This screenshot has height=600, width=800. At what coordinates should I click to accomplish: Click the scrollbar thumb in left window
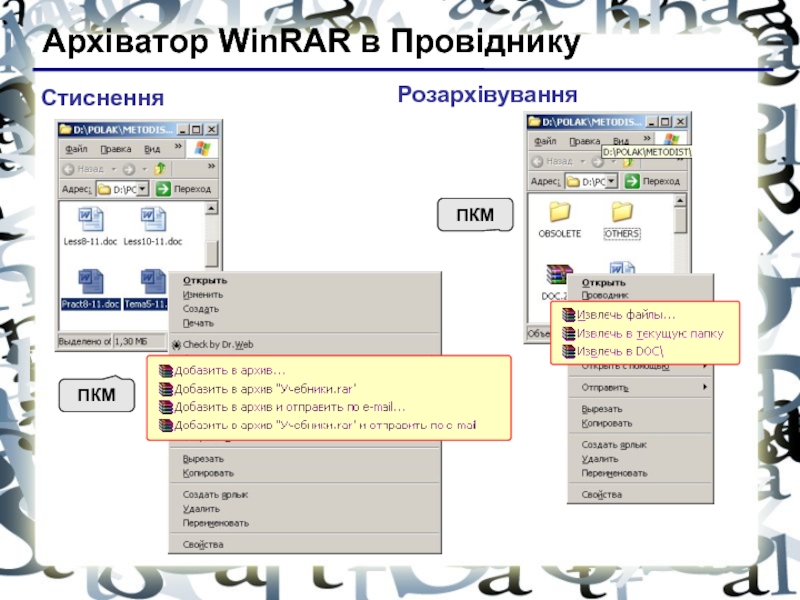pyautogui.click(x=211, y=253)
